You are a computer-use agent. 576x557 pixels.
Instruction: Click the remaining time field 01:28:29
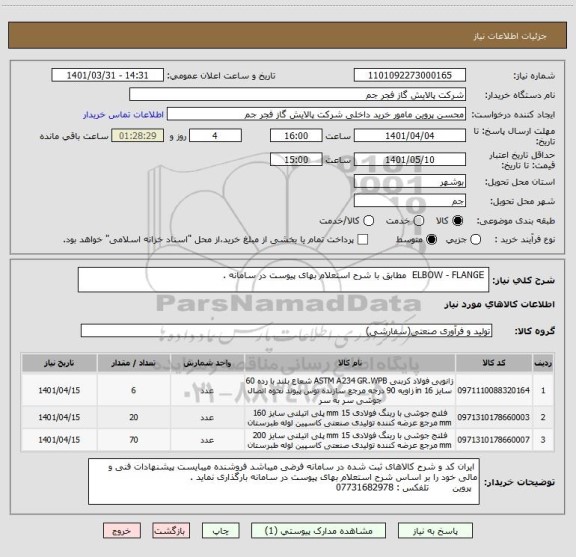(138, 136)
